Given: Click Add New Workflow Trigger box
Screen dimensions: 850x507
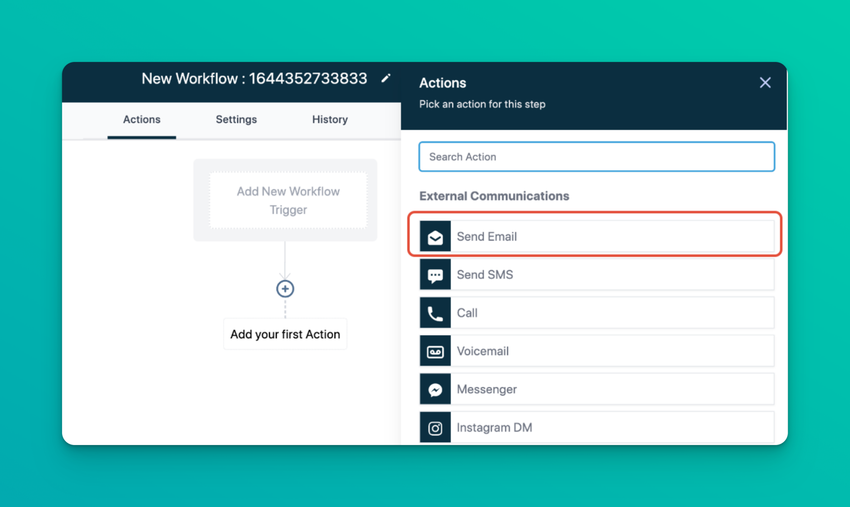Looking at the screenshot, I should click(288, 201).
